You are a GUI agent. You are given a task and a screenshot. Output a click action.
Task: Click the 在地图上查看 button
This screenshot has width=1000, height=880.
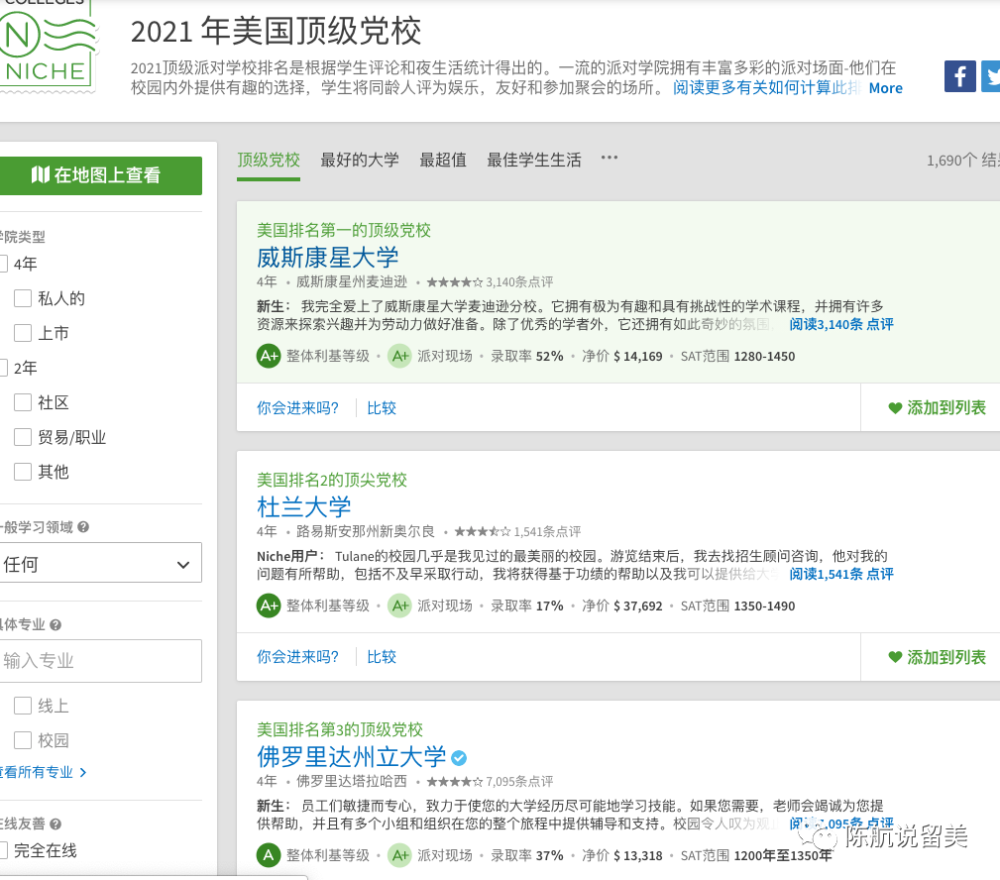99,175
